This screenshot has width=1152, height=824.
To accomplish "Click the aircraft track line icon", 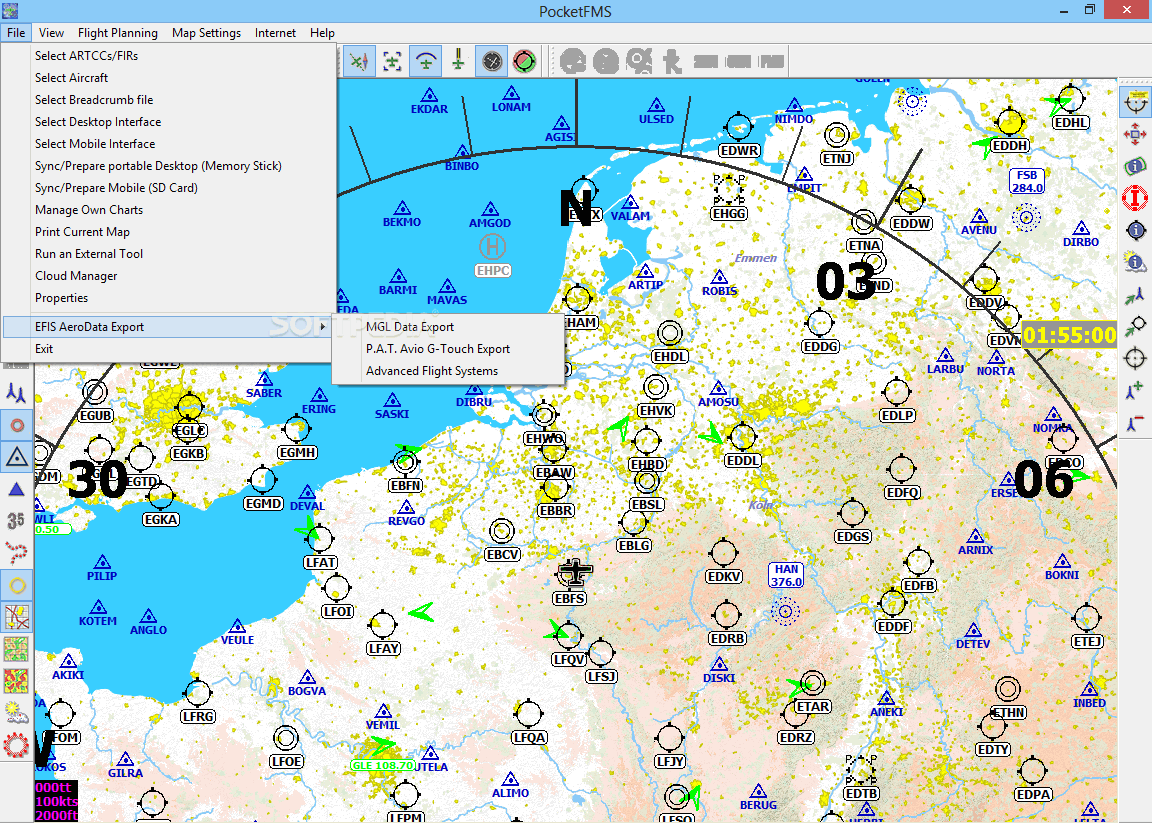I will click(x=458, y=61).
